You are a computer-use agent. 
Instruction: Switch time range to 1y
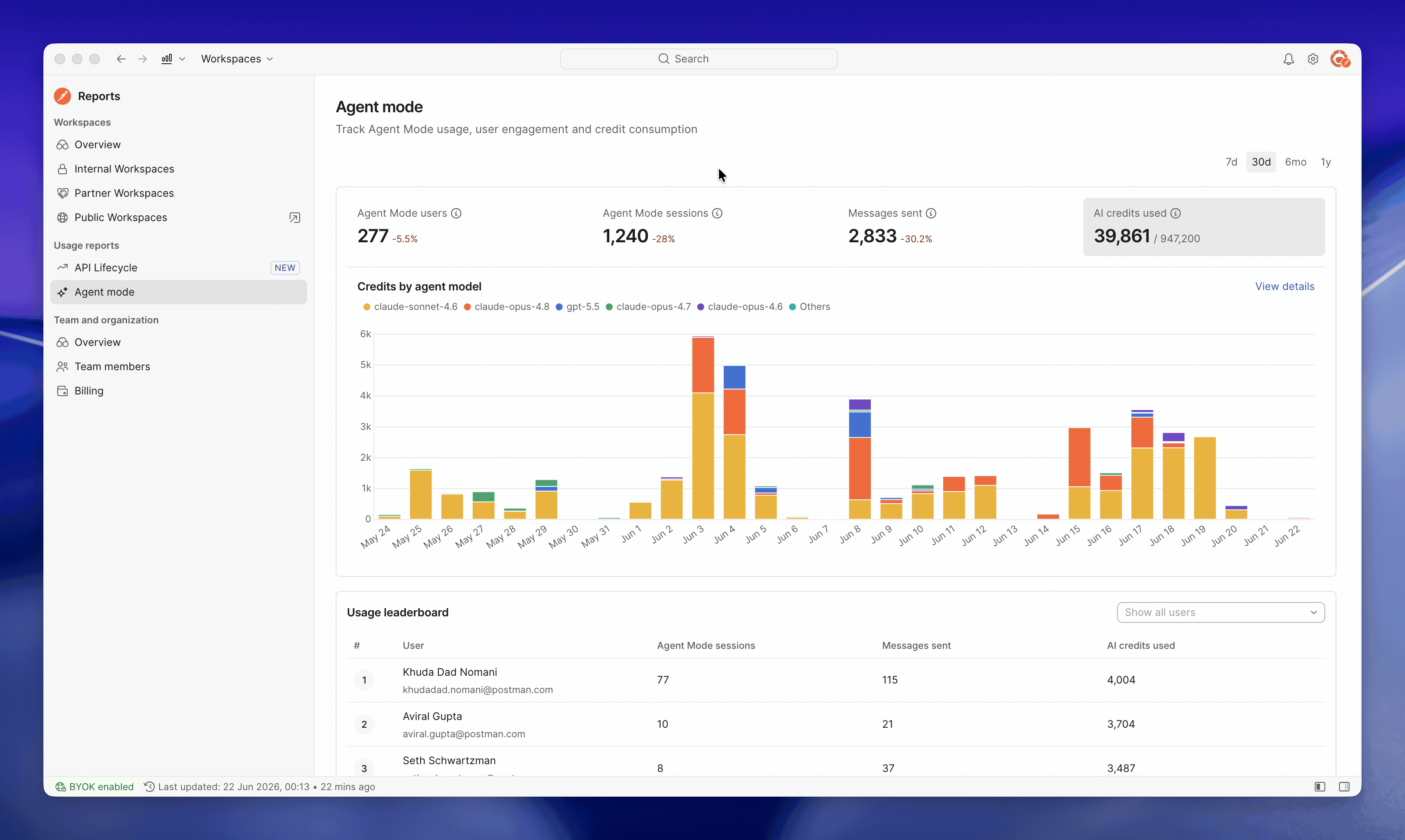(1325, 162)
